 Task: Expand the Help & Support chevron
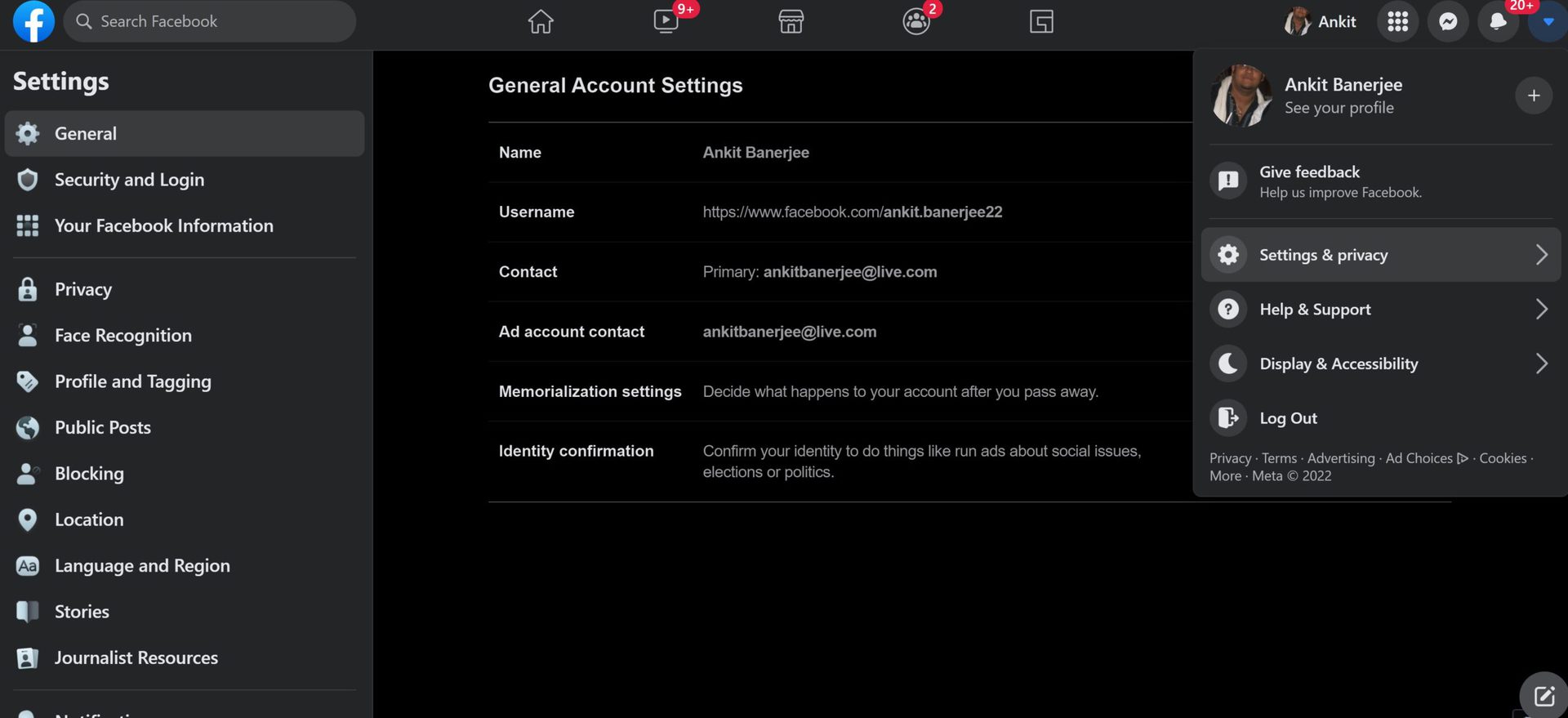tap(1541, 309)
